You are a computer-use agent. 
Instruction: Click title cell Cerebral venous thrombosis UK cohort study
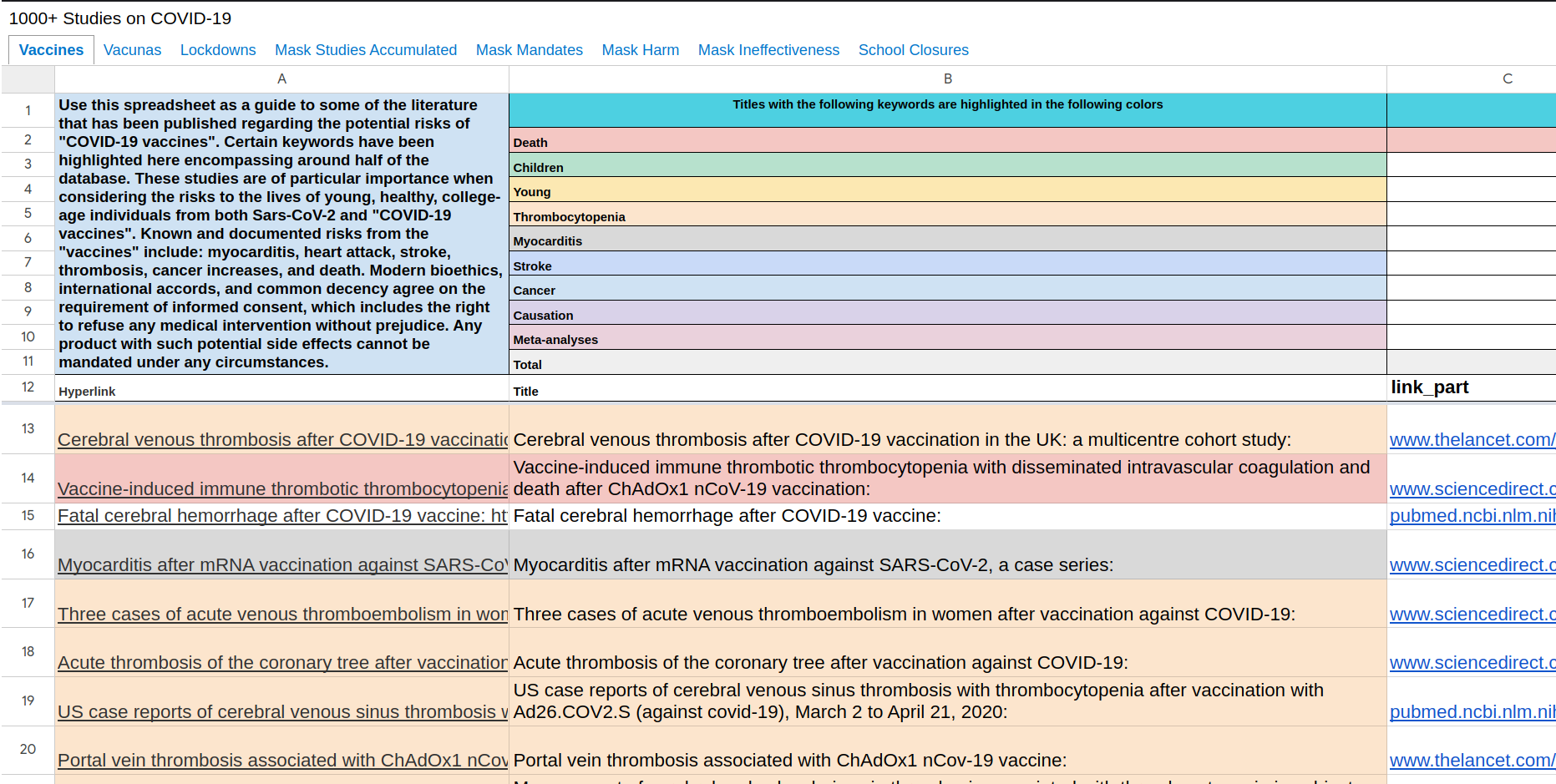pos(948,429)
